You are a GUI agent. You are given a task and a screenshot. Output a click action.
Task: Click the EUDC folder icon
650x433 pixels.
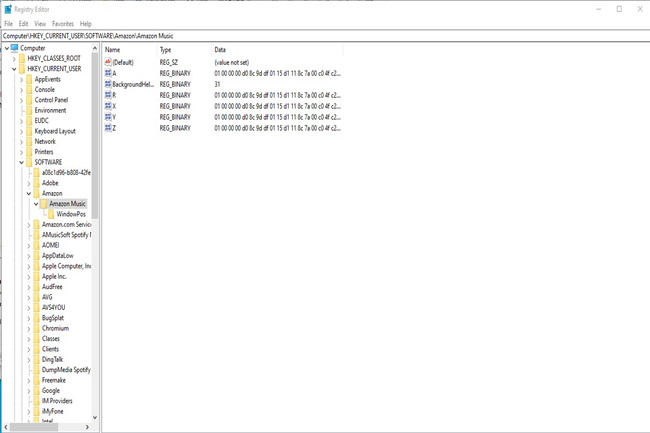[x=29, y=121]
